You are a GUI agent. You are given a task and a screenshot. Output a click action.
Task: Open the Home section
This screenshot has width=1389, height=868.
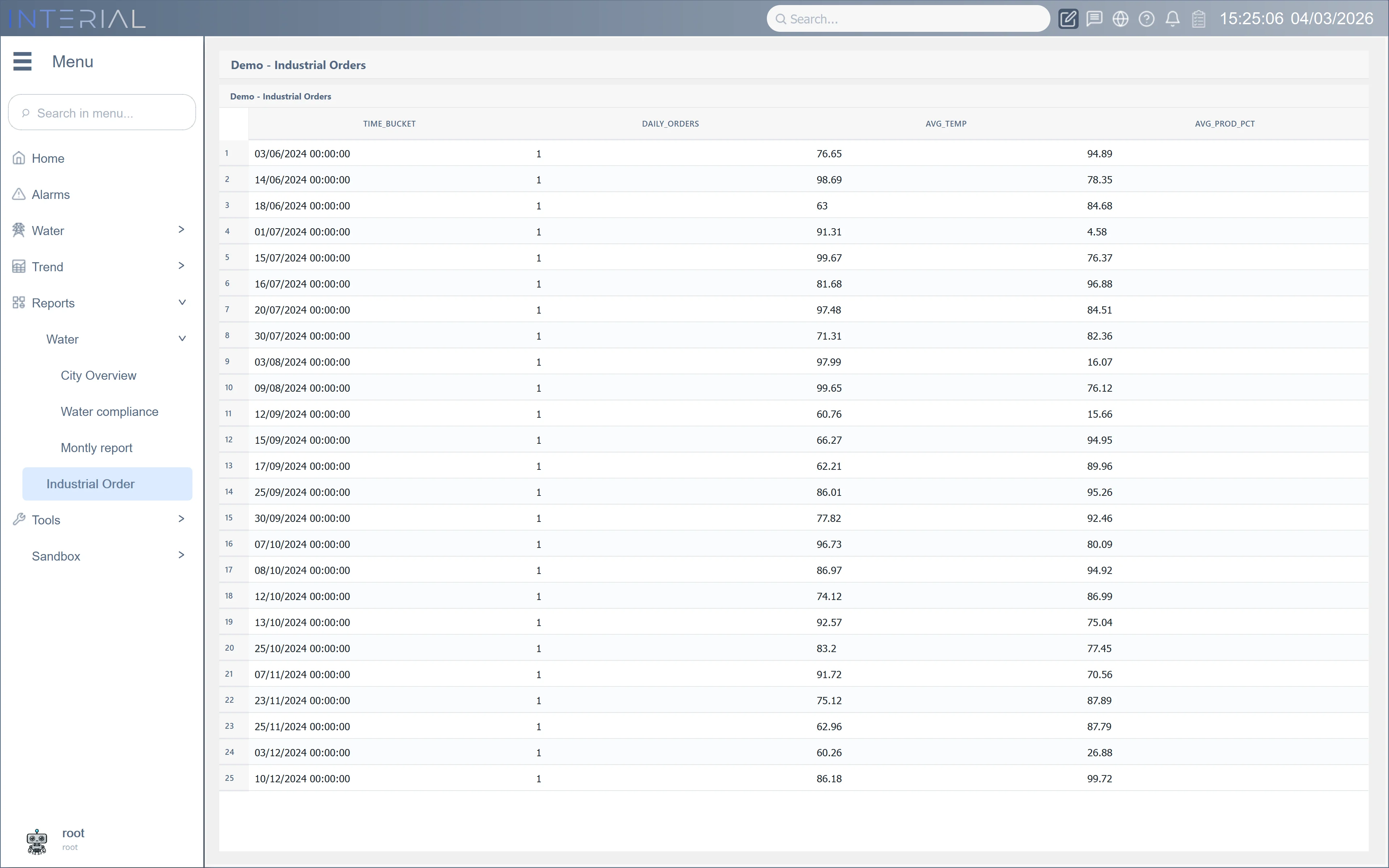48,158
